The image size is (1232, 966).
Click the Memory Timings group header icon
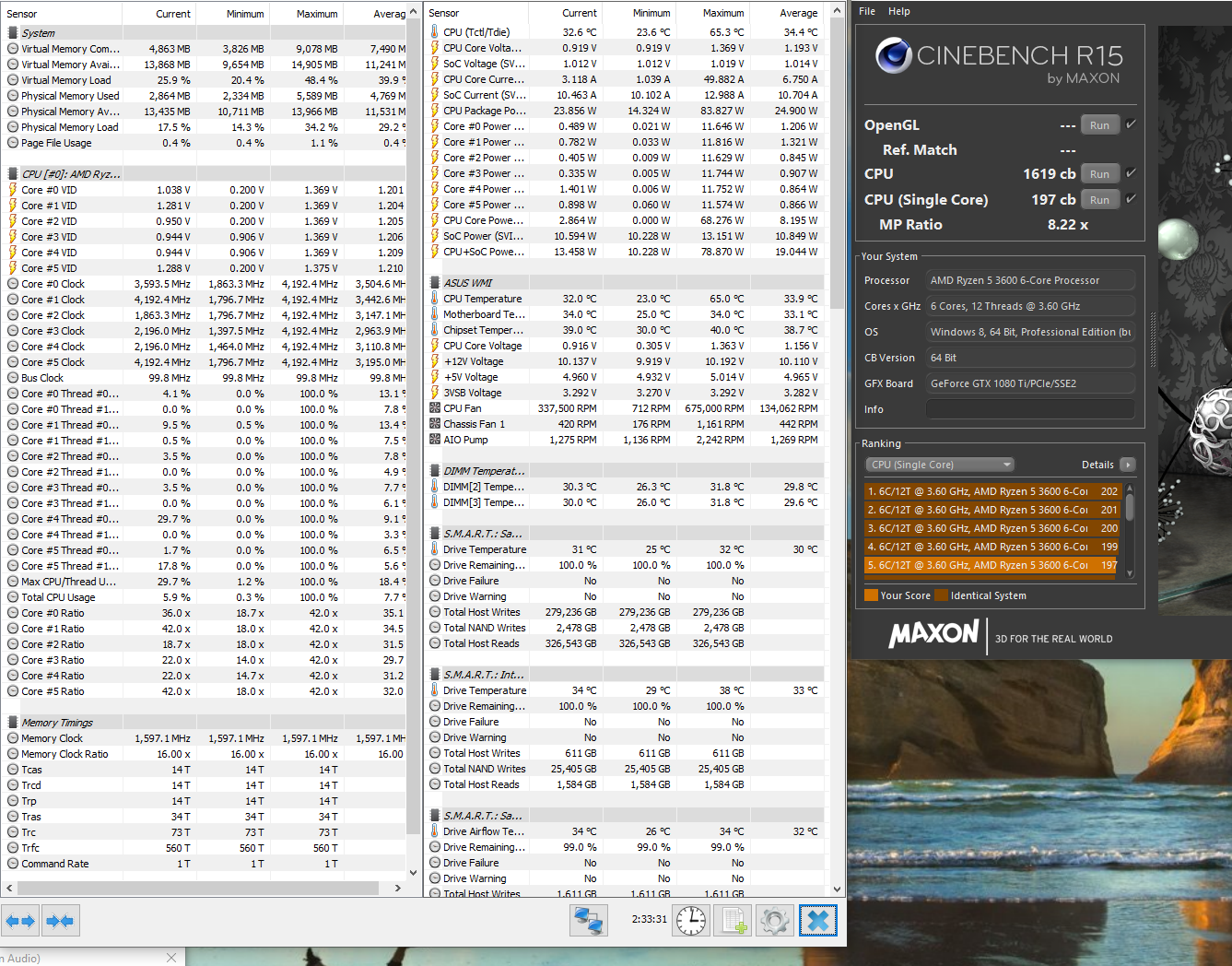pyautogui.click(x=13, y=723)
